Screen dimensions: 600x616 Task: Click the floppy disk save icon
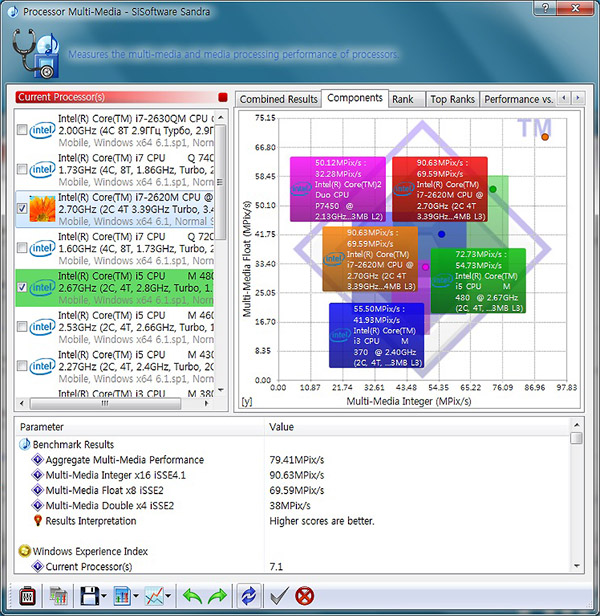90,596
